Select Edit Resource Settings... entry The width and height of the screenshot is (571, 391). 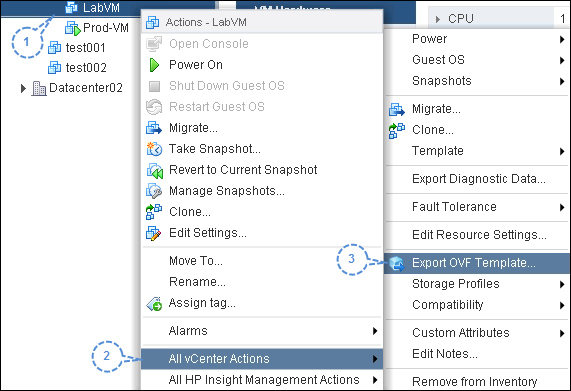point(477,235)
